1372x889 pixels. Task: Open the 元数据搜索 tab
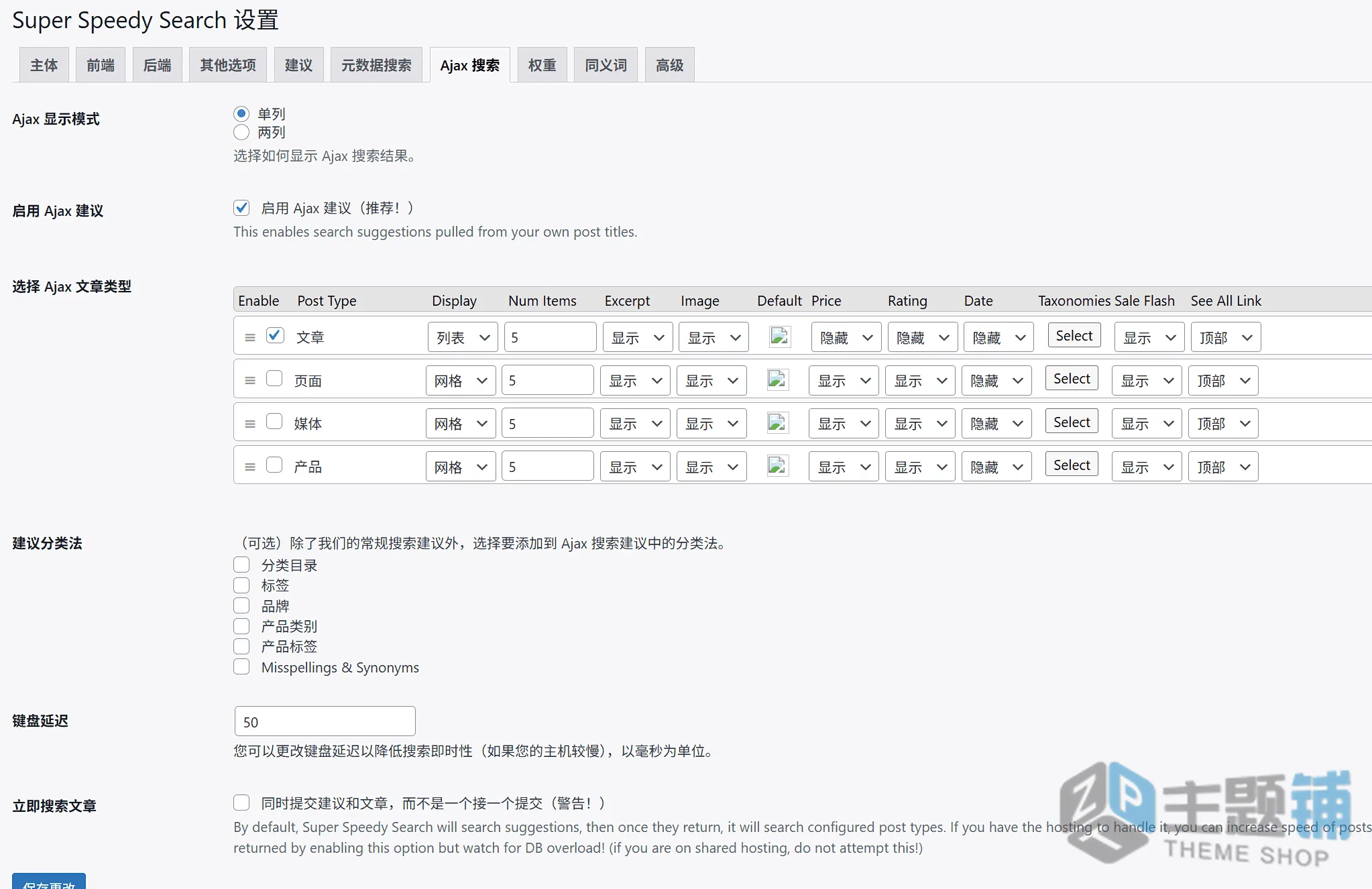[376, 65]
